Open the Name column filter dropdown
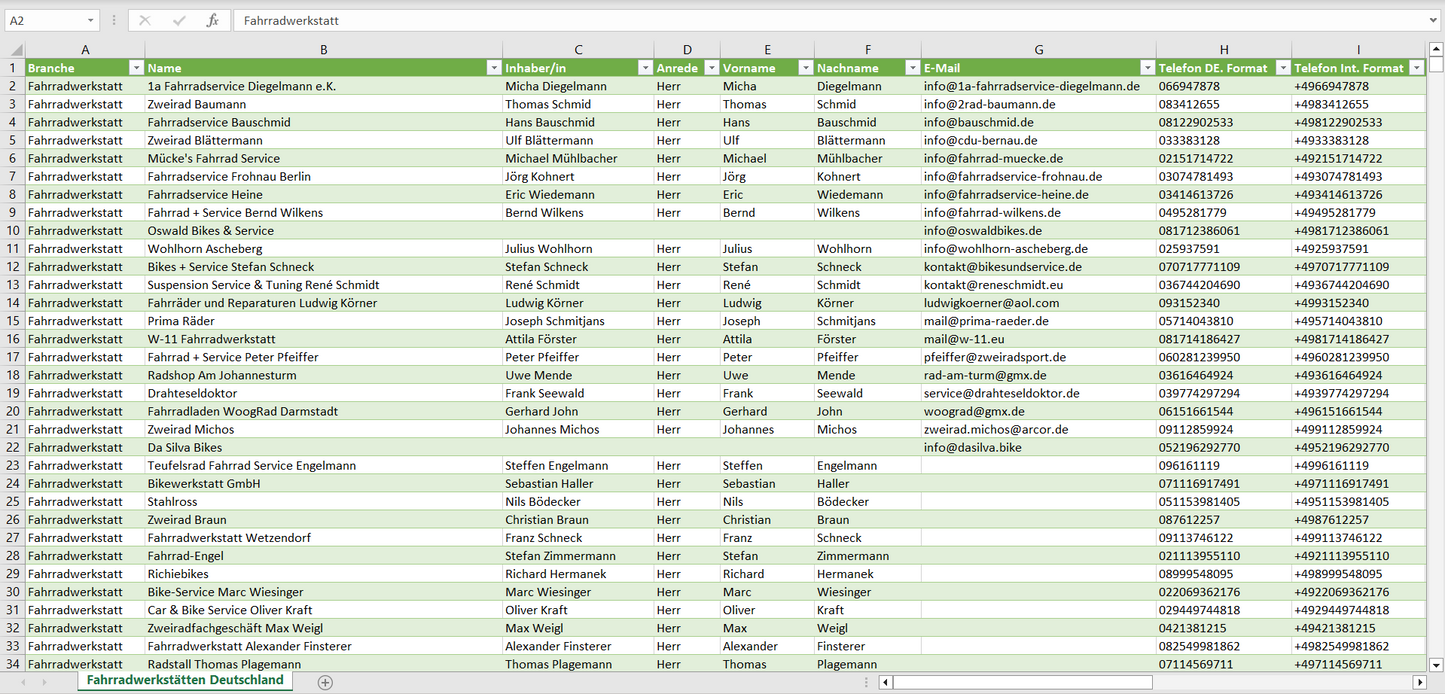This screenshot has width=1445, height=694. (x=493, y=68)
